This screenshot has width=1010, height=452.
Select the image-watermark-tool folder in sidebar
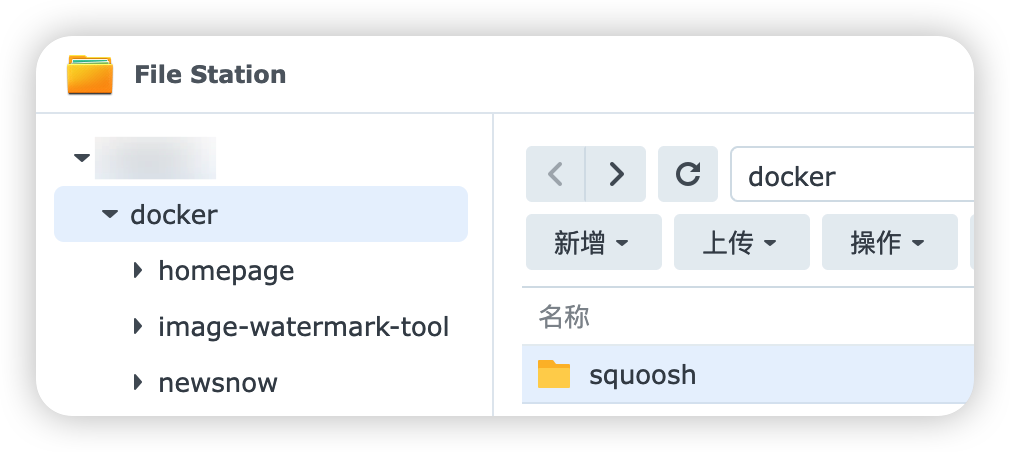pos(303,326)
